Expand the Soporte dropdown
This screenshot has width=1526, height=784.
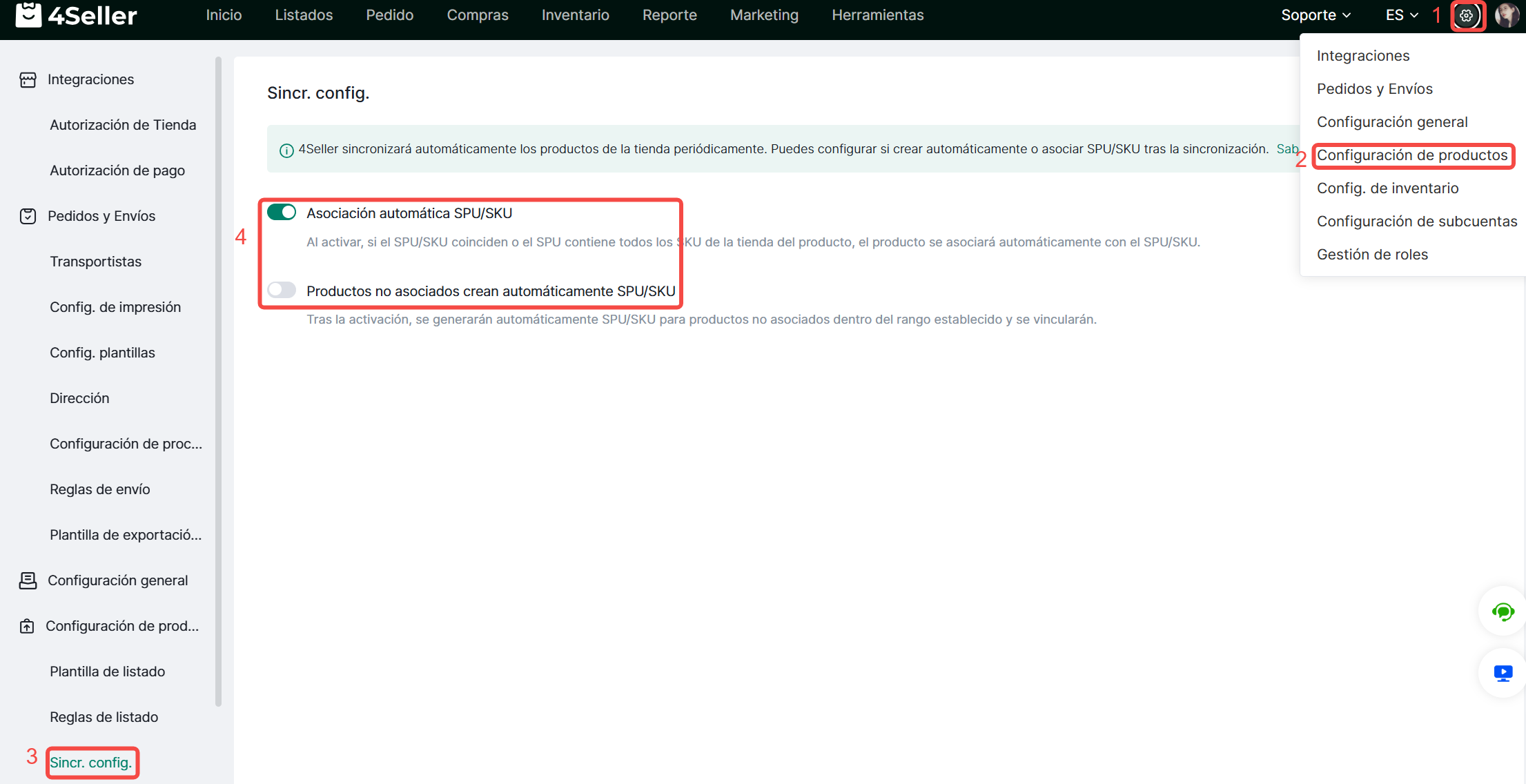pos(1315,15)
